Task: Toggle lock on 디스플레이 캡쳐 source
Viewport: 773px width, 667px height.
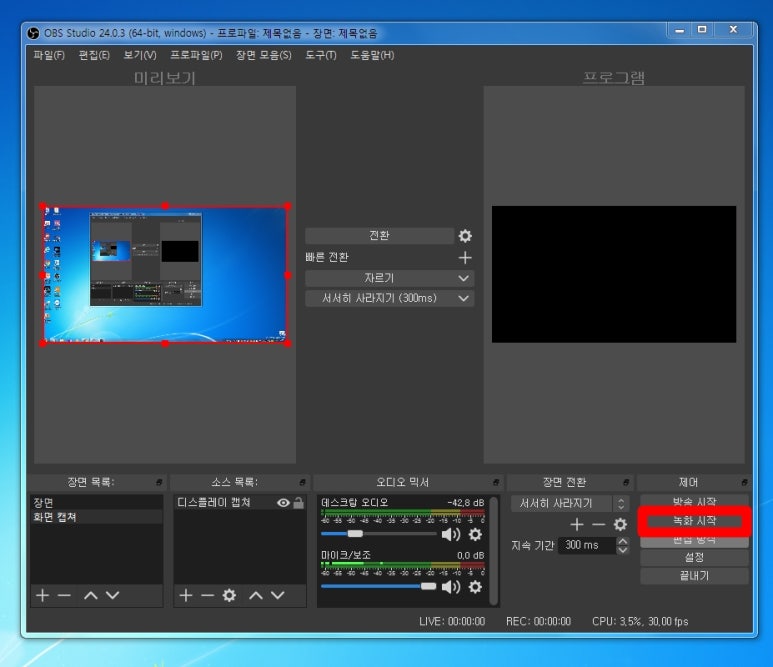Action: pyautogui.click(x=298, y=503)
